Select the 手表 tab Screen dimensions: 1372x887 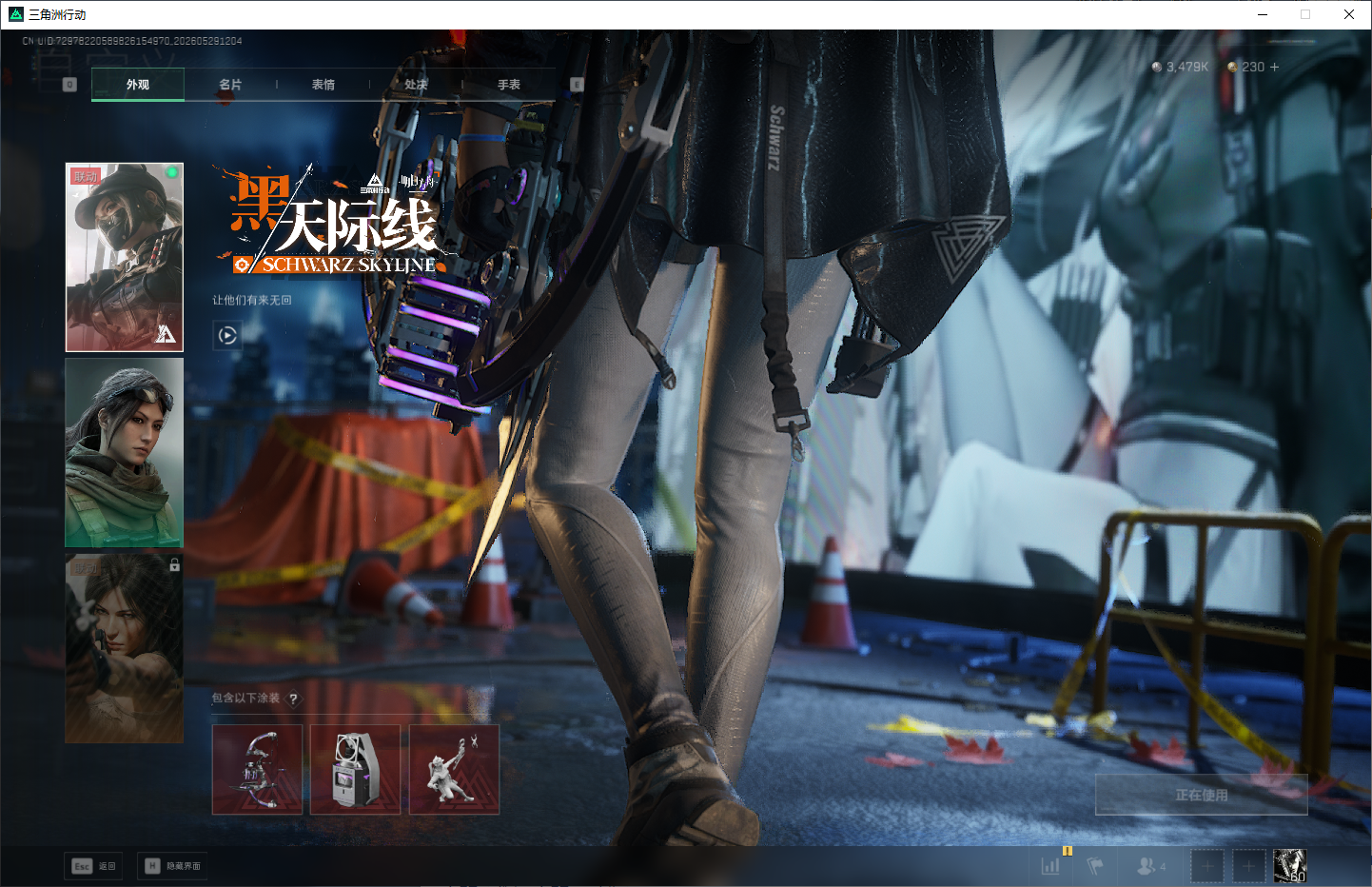(509, 85)
